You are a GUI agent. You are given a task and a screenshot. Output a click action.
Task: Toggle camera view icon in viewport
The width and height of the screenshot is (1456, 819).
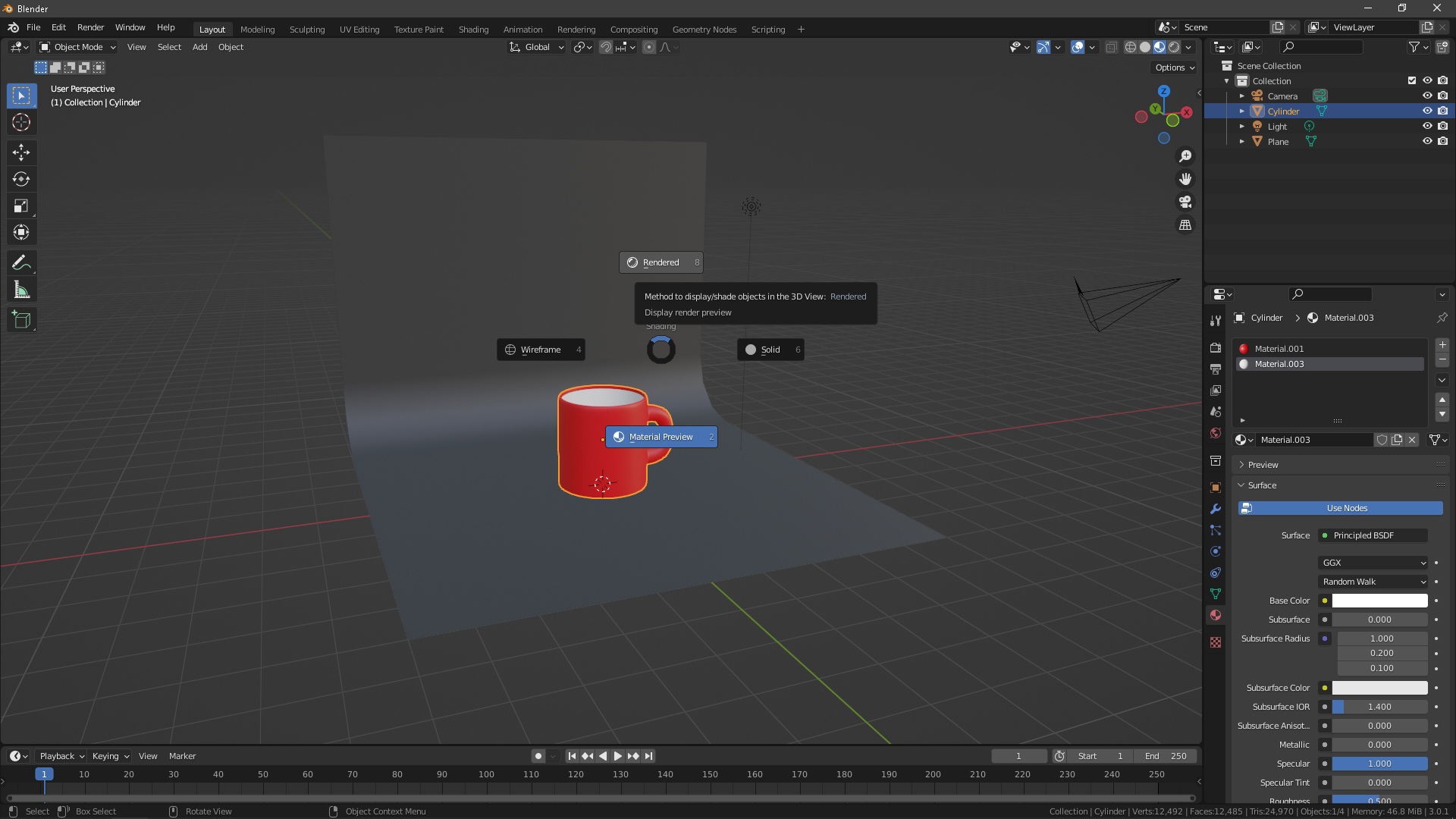(1185, 202)
